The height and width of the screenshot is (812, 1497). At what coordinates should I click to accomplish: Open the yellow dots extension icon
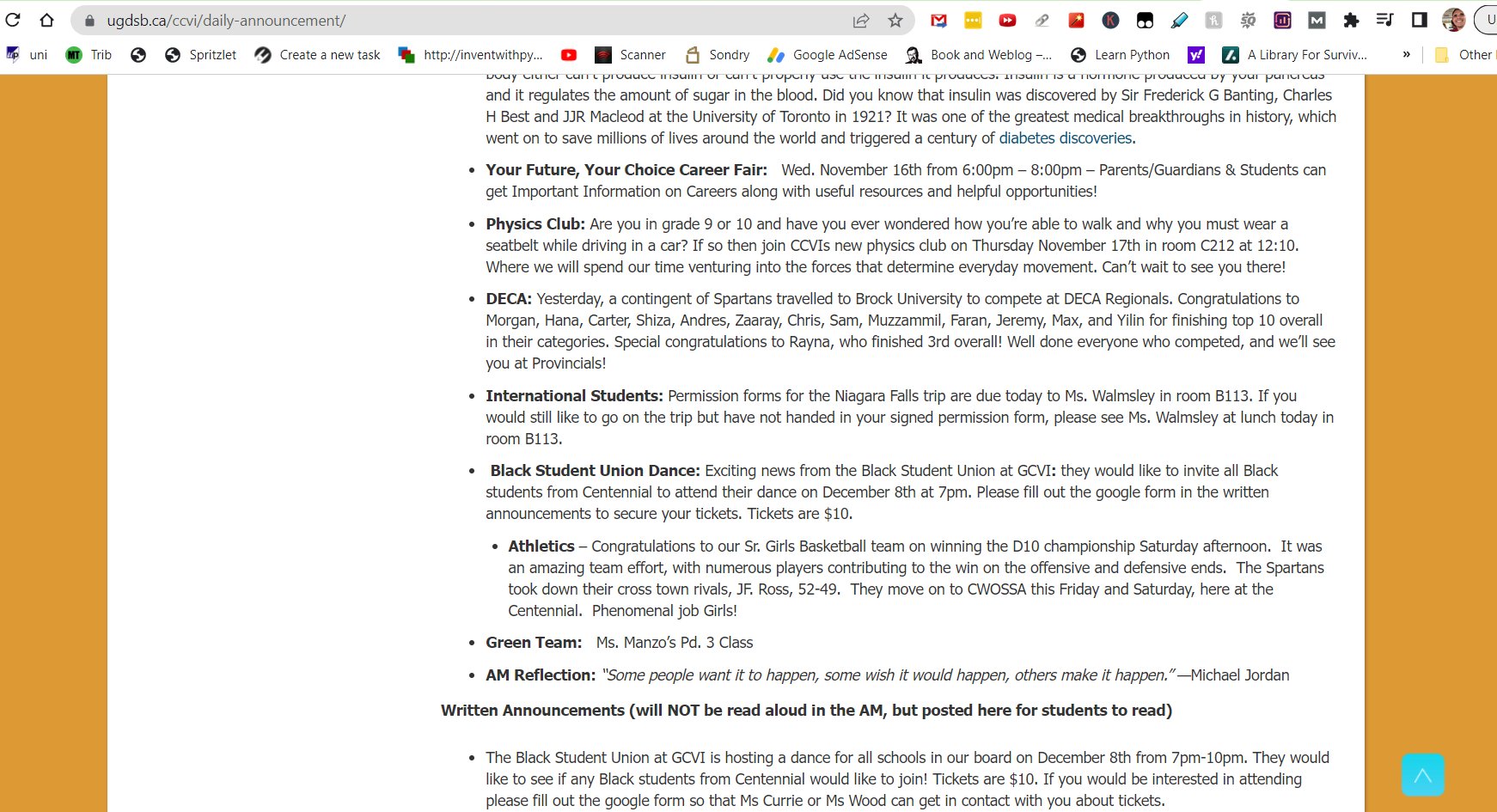click(x=973, y=21)
